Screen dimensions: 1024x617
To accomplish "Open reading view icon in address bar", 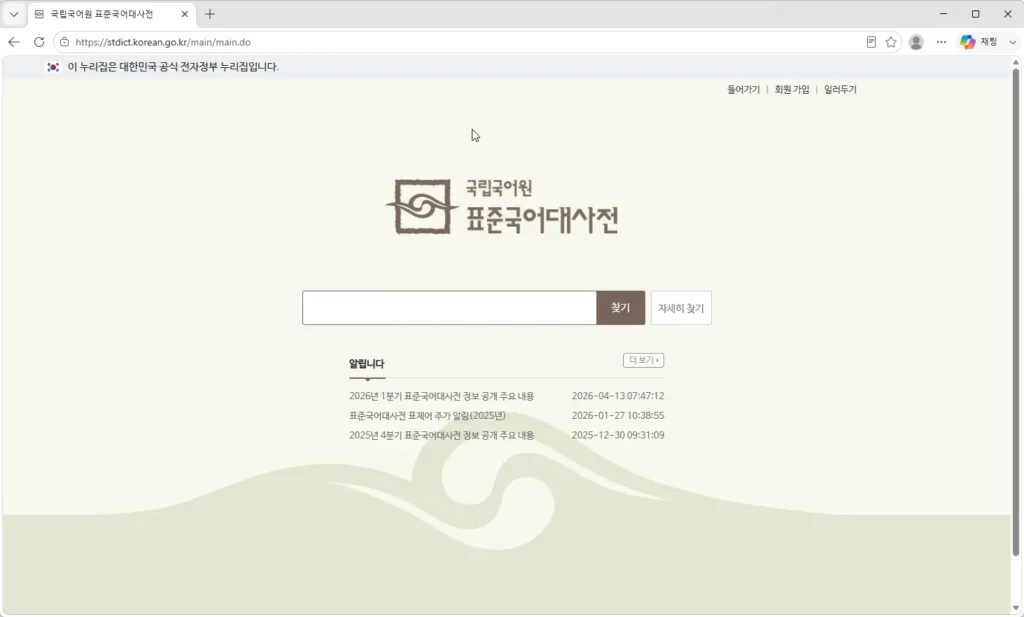I will point(871,42).
